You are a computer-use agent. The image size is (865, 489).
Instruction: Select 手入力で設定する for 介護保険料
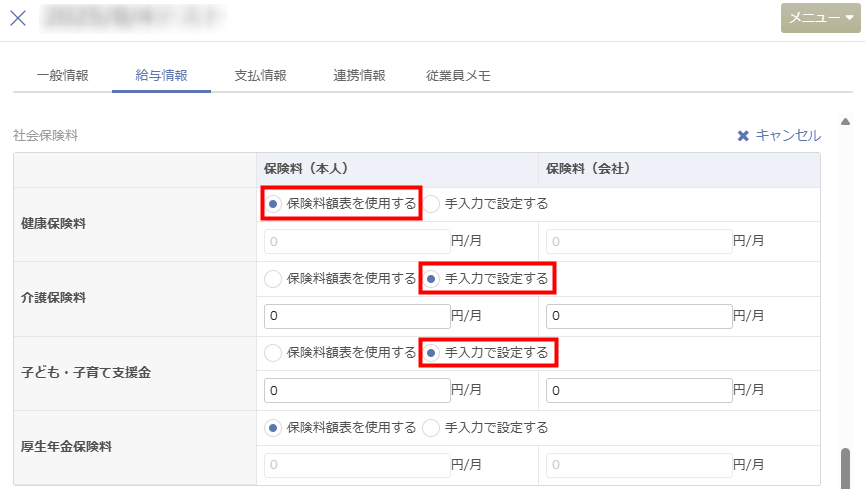click(432, 279)
